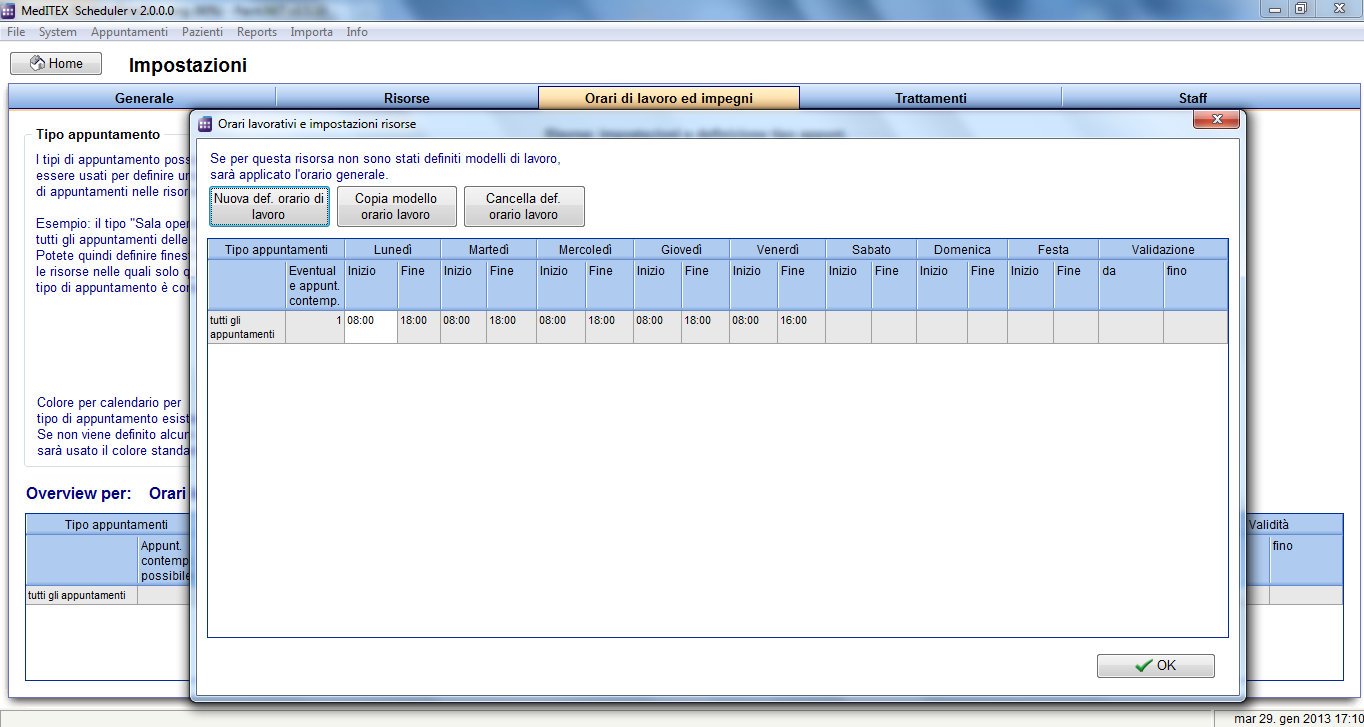Click Copia modello orario lavoro button

[x=396, y=207]
